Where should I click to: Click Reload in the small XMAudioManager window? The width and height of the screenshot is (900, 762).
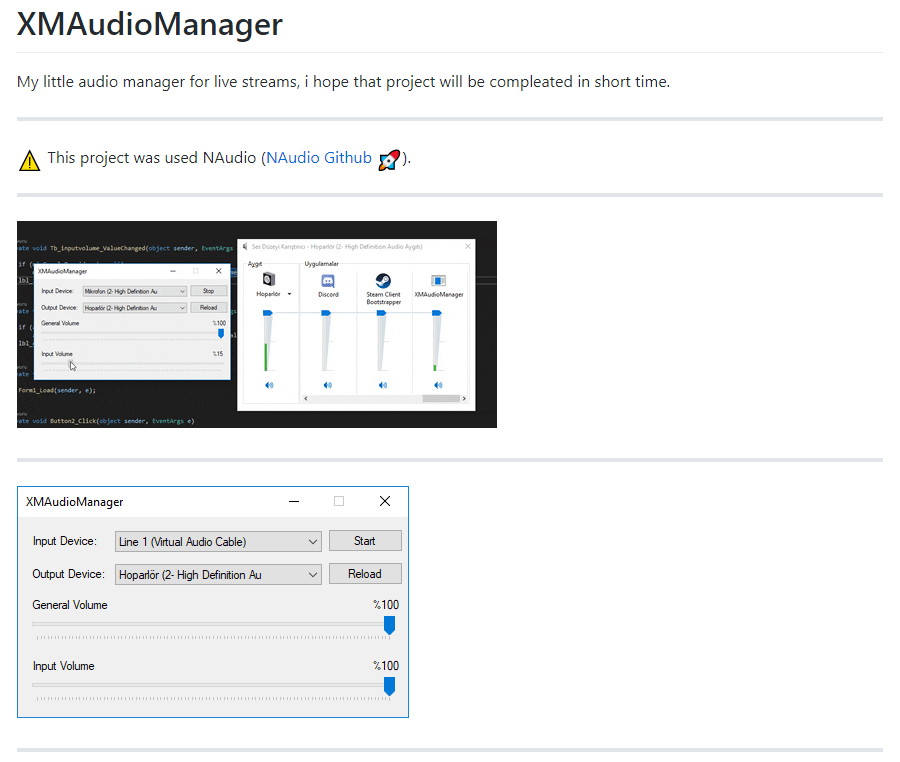pos(208,308)
